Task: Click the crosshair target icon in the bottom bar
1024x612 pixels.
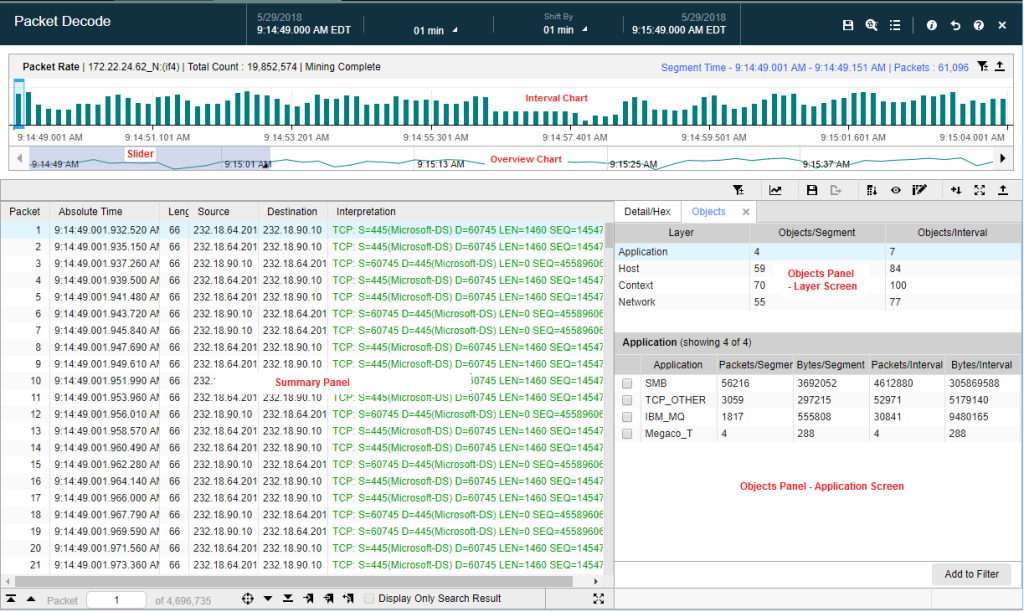Action: [x=248, y=598]
